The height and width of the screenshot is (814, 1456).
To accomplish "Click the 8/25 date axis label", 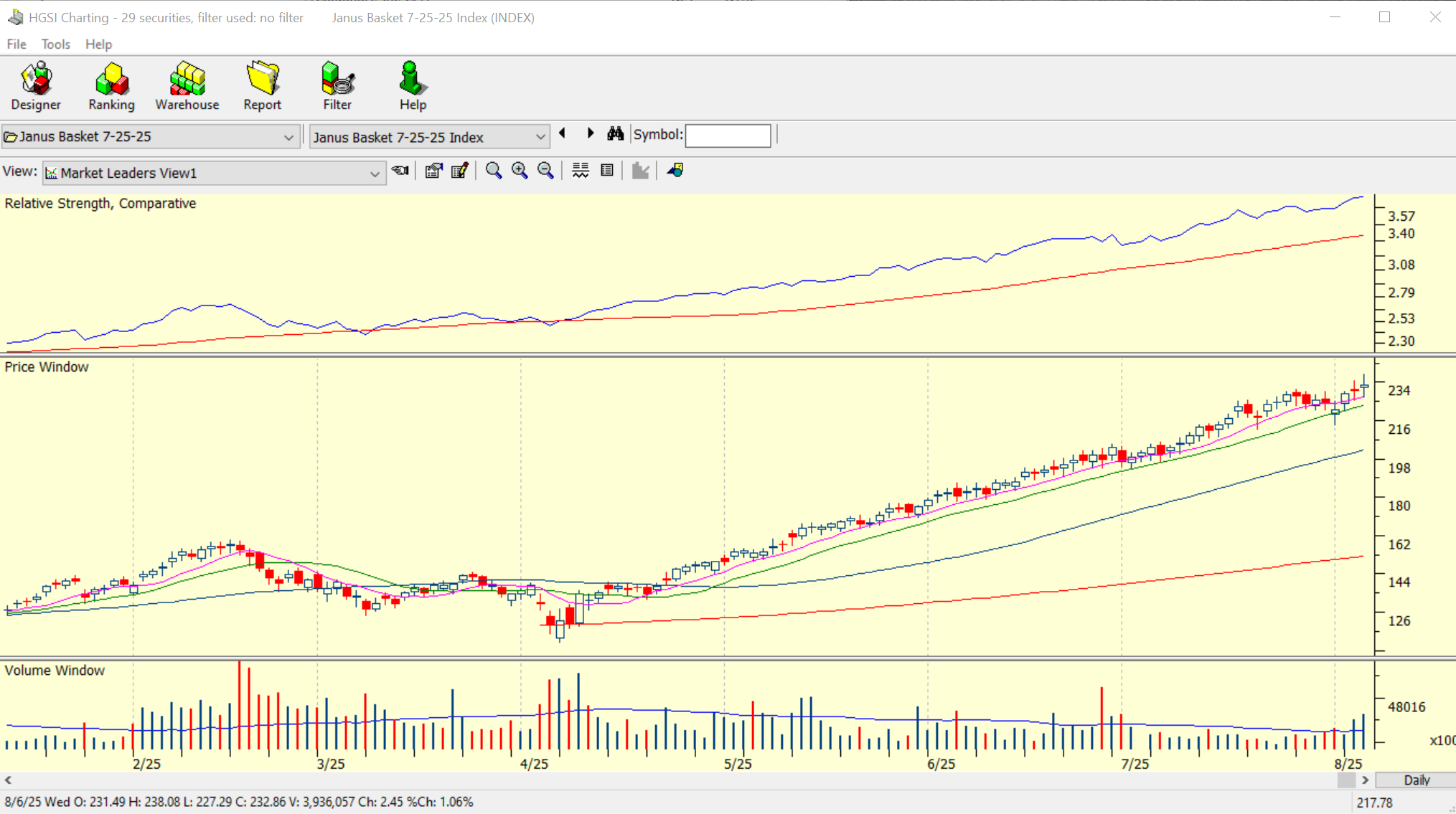I will click(1348, 764).
